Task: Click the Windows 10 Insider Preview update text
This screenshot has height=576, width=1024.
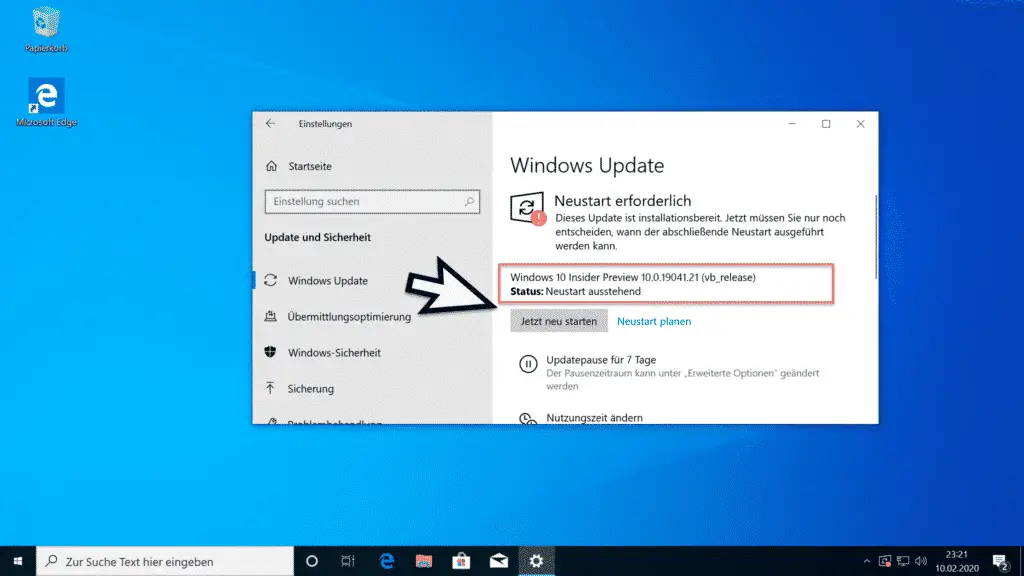Action: (x=633, y=278)
